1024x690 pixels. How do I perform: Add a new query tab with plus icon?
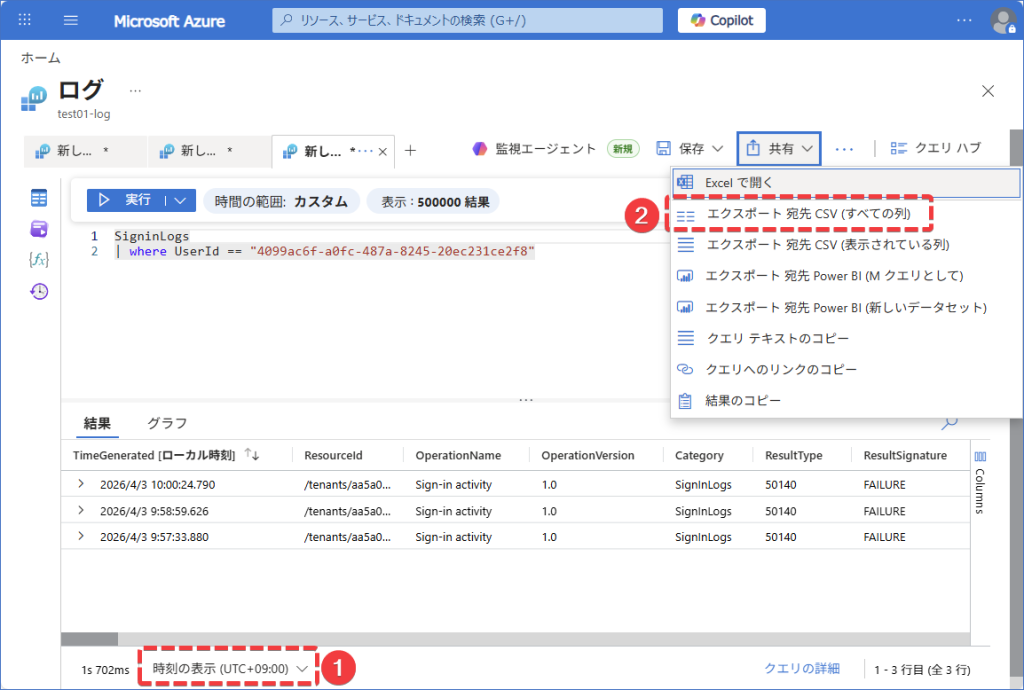(x=410, y=151)
